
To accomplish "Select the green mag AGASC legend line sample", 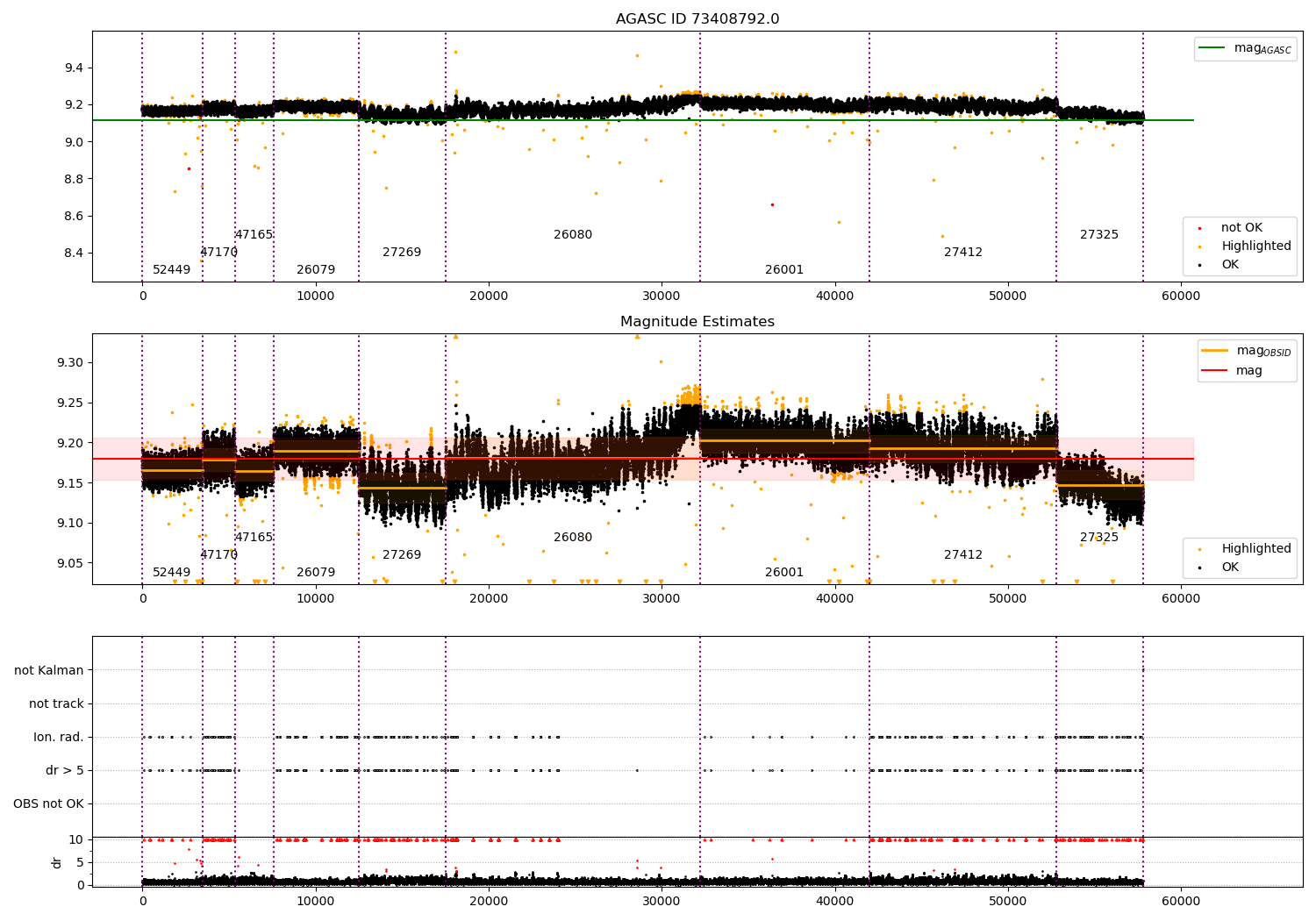I will coord(1212,48).
